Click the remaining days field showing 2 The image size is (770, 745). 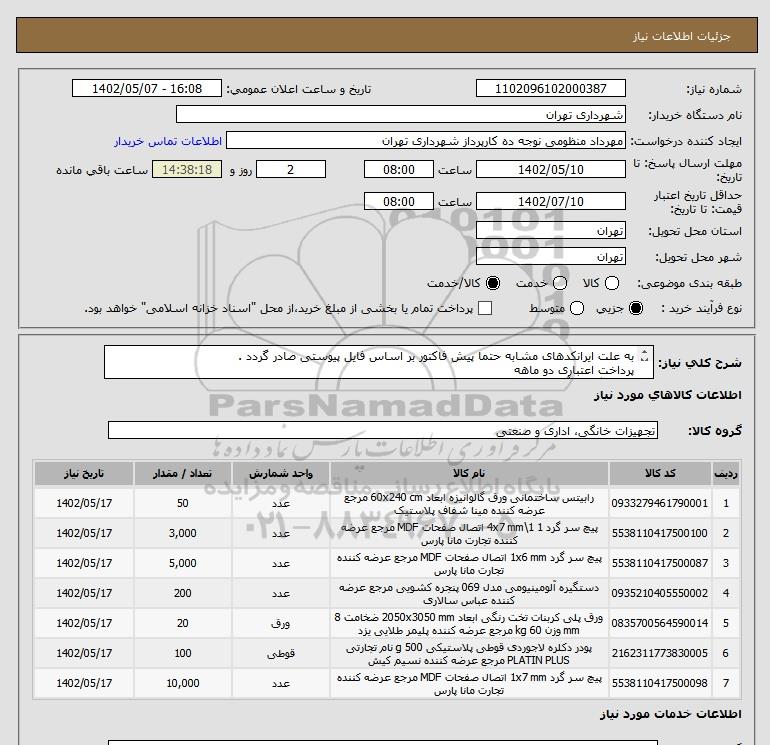pos(291,169)
